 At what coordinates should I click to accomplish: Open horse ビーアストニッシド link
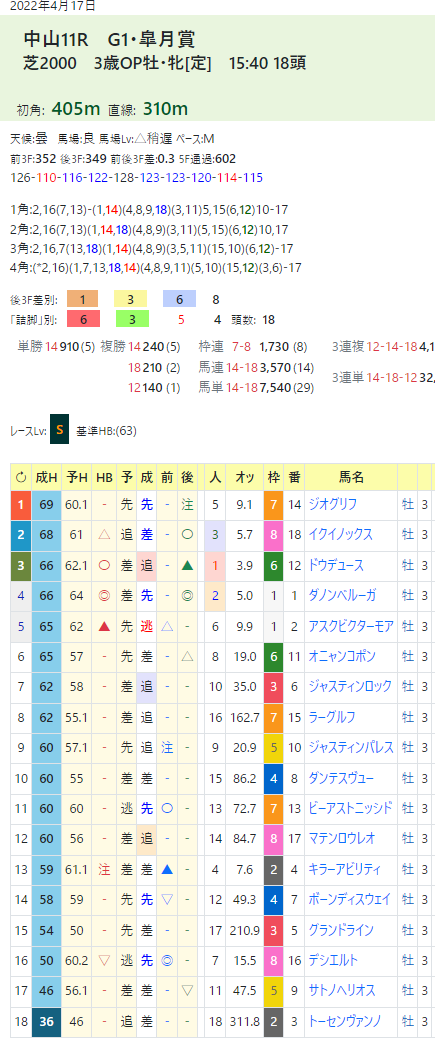351,808
